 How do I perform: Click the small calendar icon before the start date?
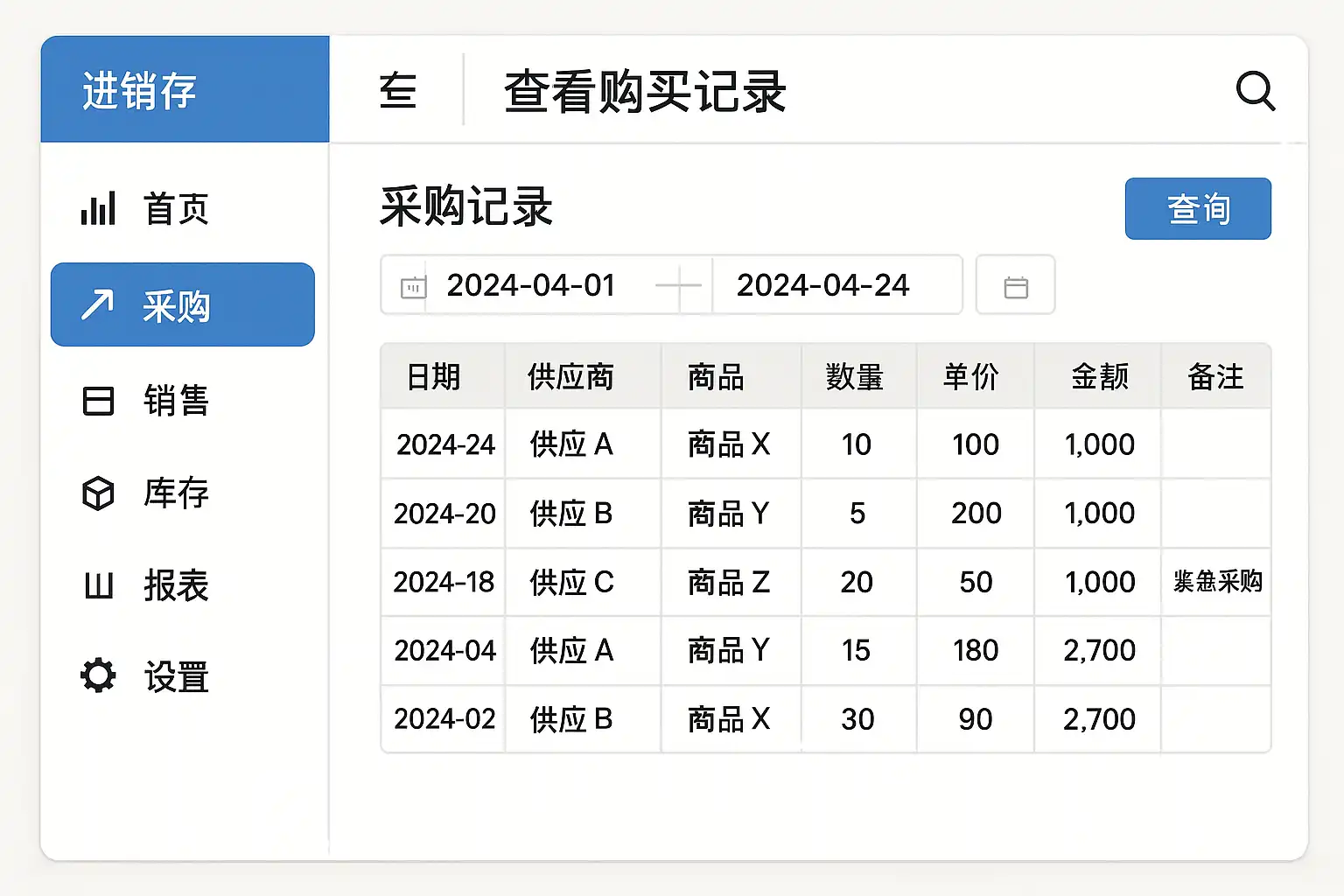coord(413,287)
